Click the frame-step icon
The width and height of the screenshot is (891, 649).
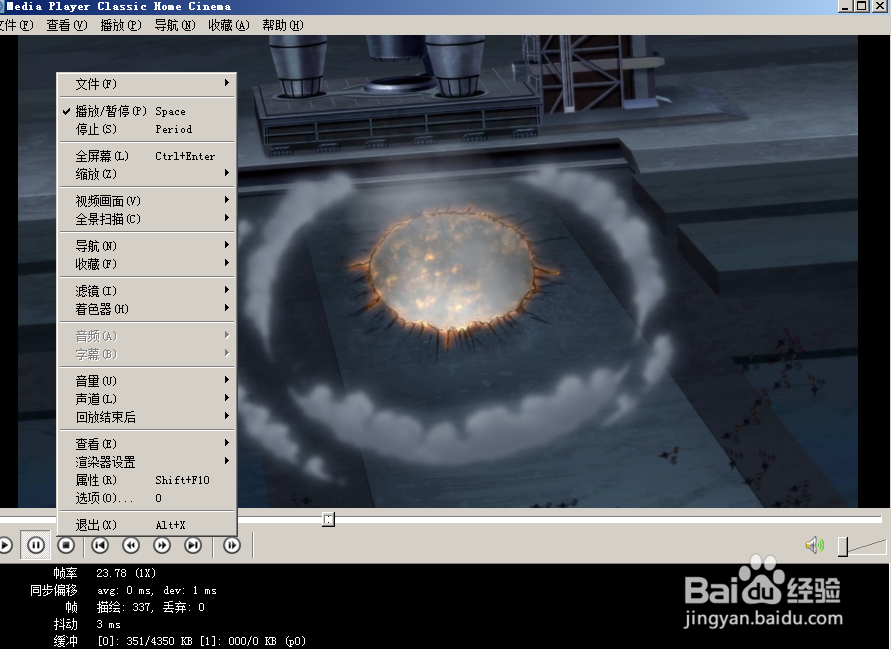232,546
